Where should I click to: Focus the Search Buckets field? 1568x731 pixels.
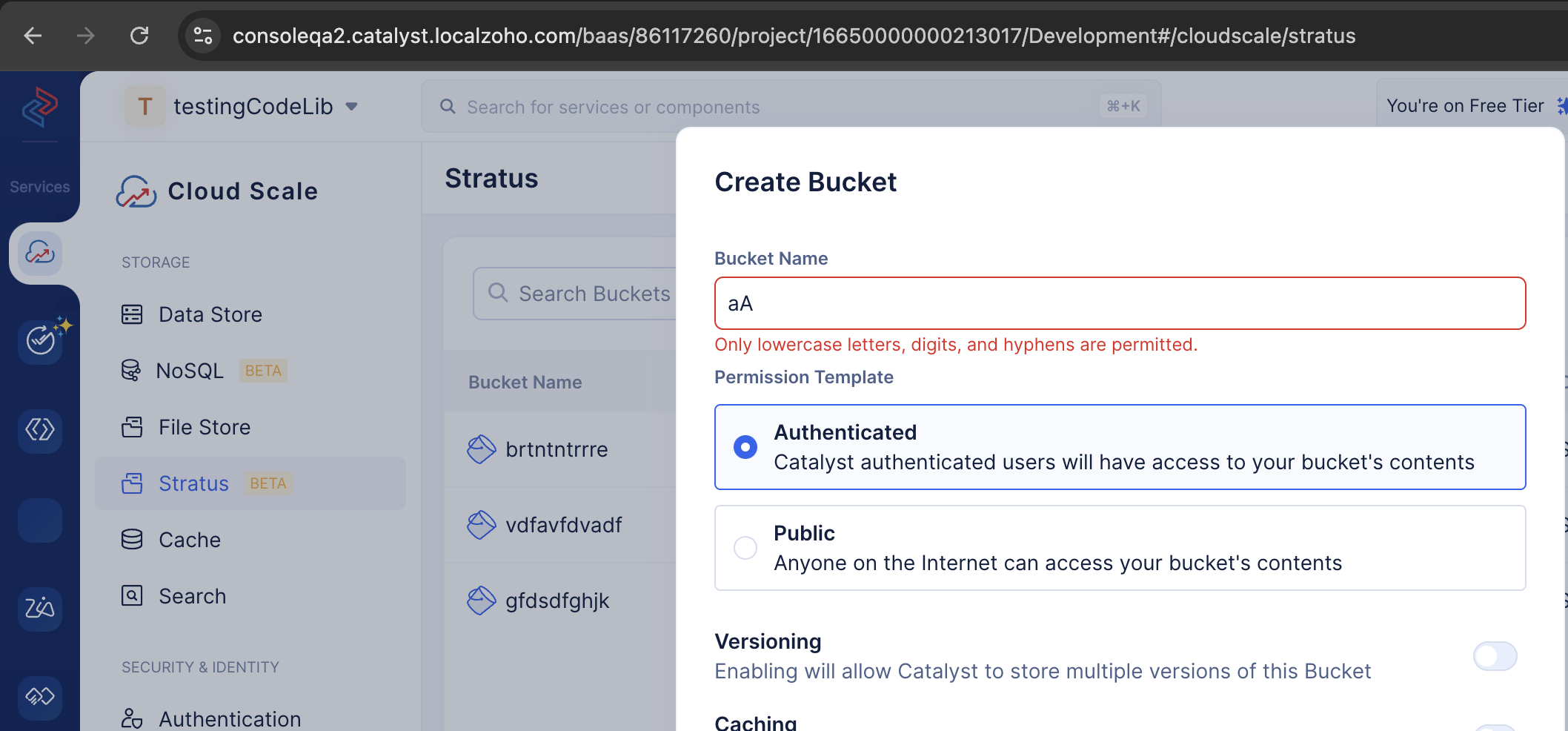[575, 294]
